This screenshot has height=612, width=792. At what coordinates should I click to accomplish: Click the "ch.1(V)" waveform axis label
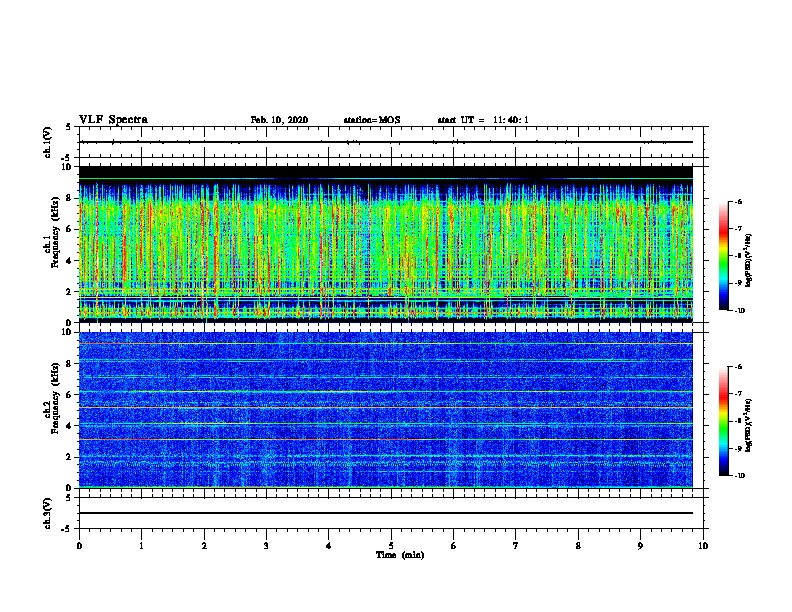click(47, 142)
